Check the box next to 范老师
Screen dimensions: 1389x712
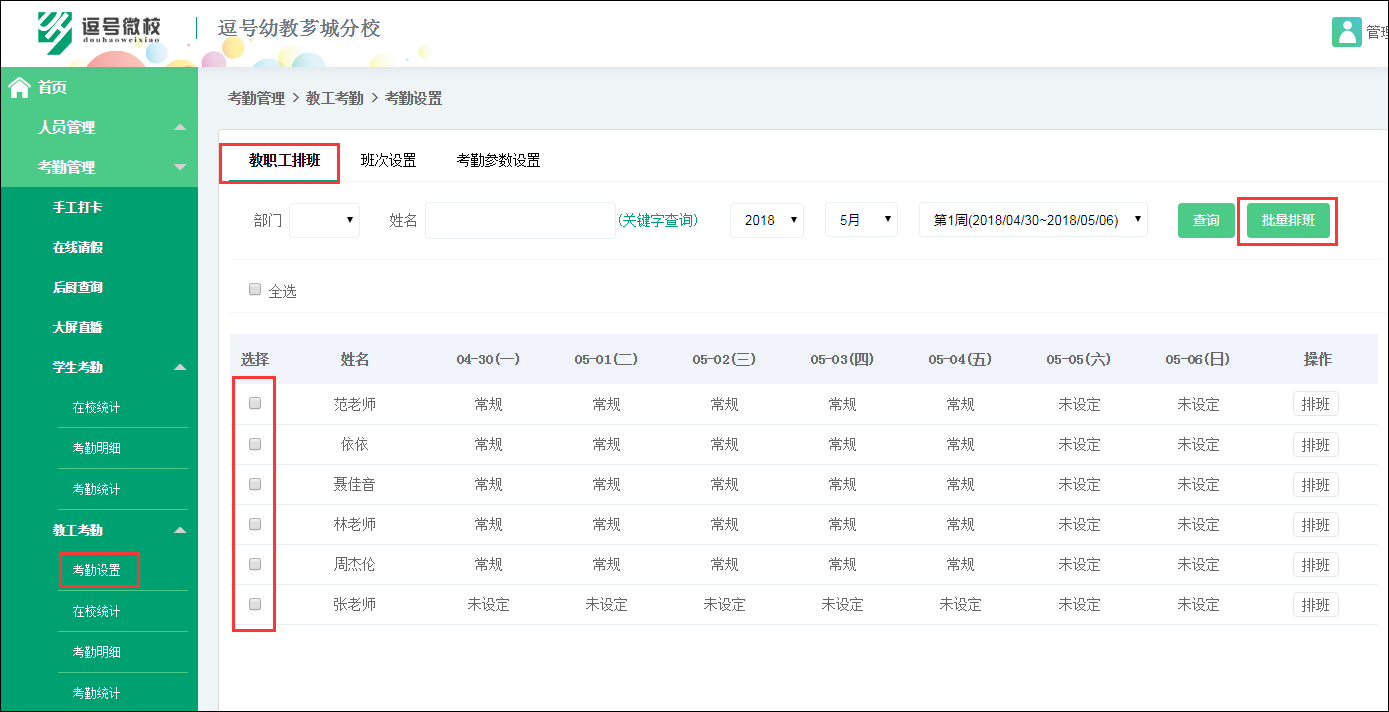pyautogui.click(x=254, y=404)
